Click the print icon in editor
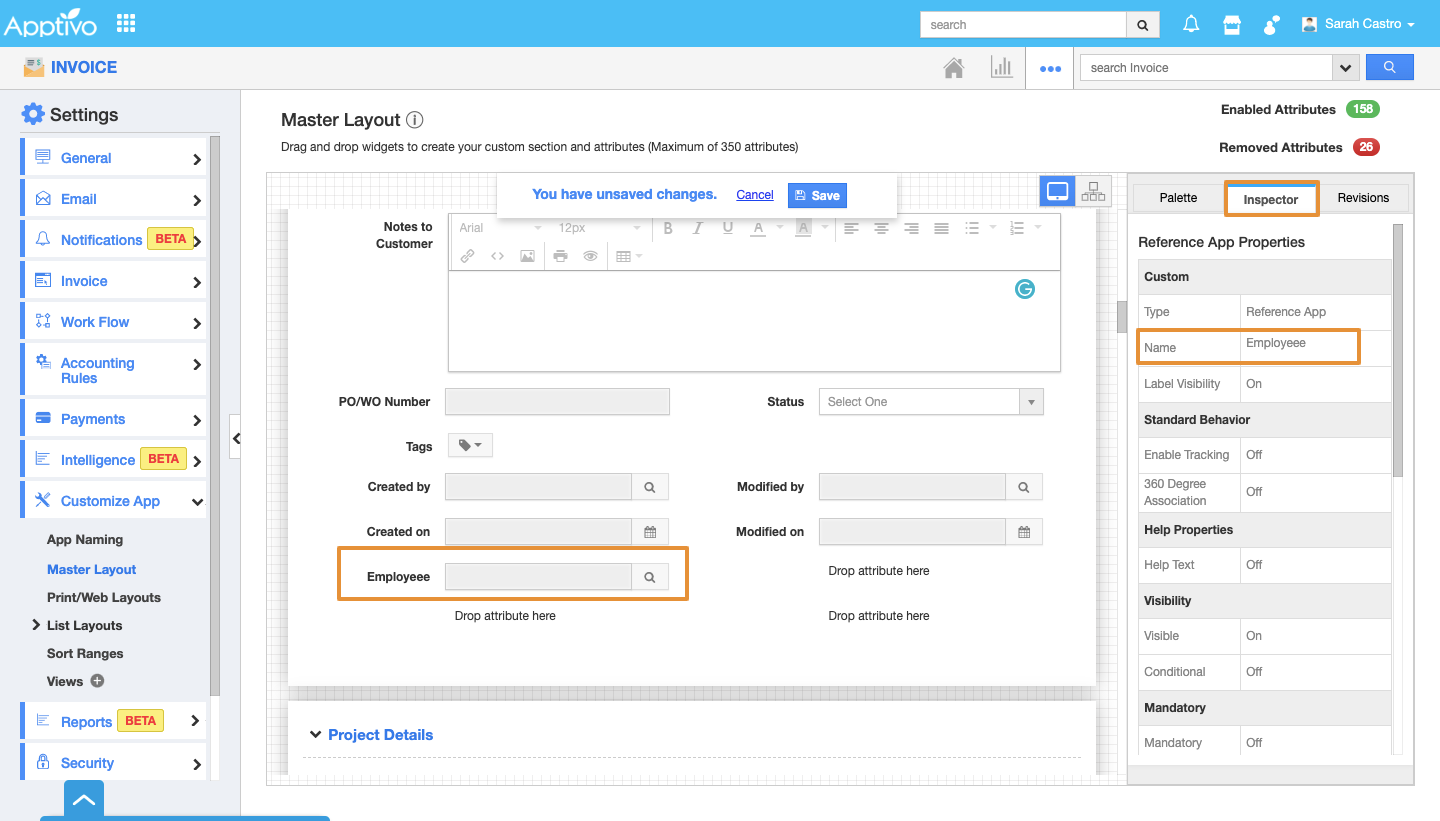1440x821 pixels. tap(560, 256)
